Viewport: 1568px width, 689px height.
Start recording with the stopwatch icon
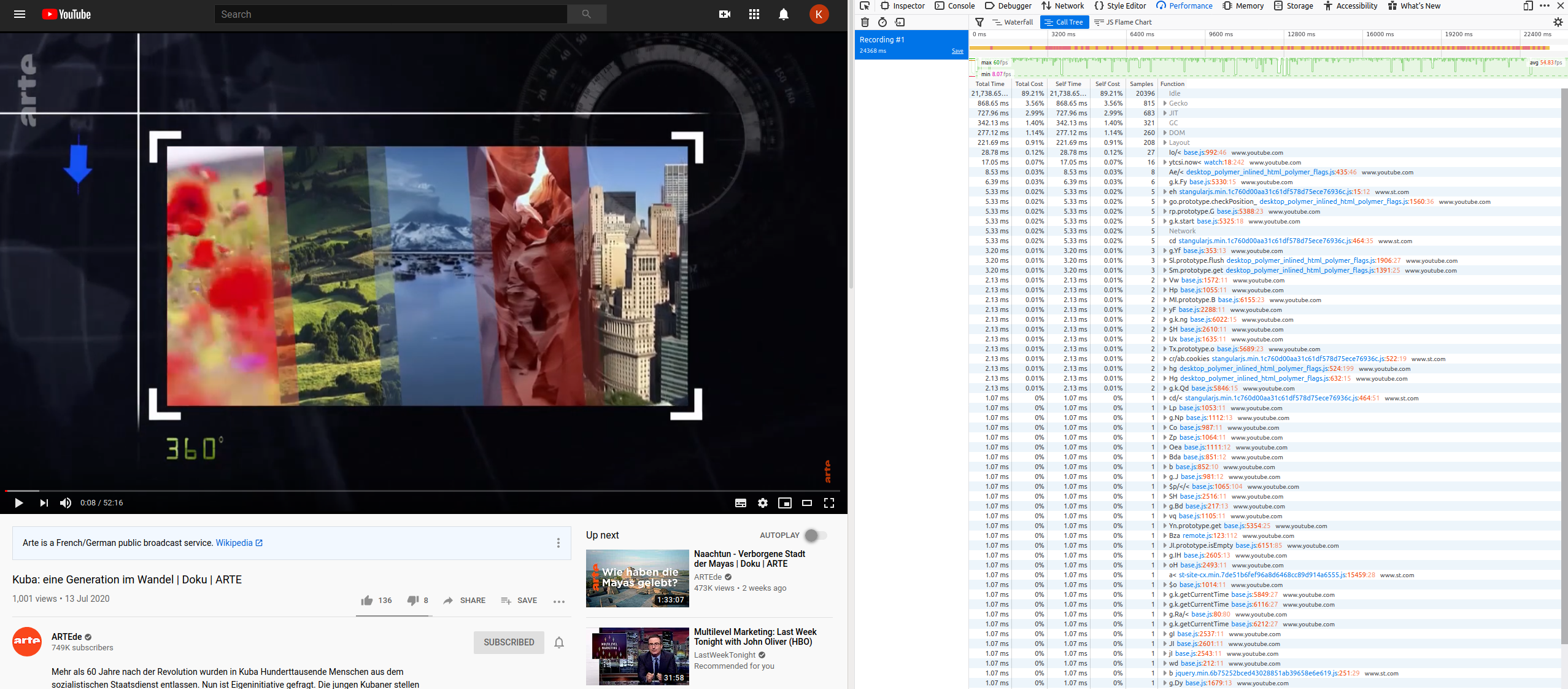point(882,22)
